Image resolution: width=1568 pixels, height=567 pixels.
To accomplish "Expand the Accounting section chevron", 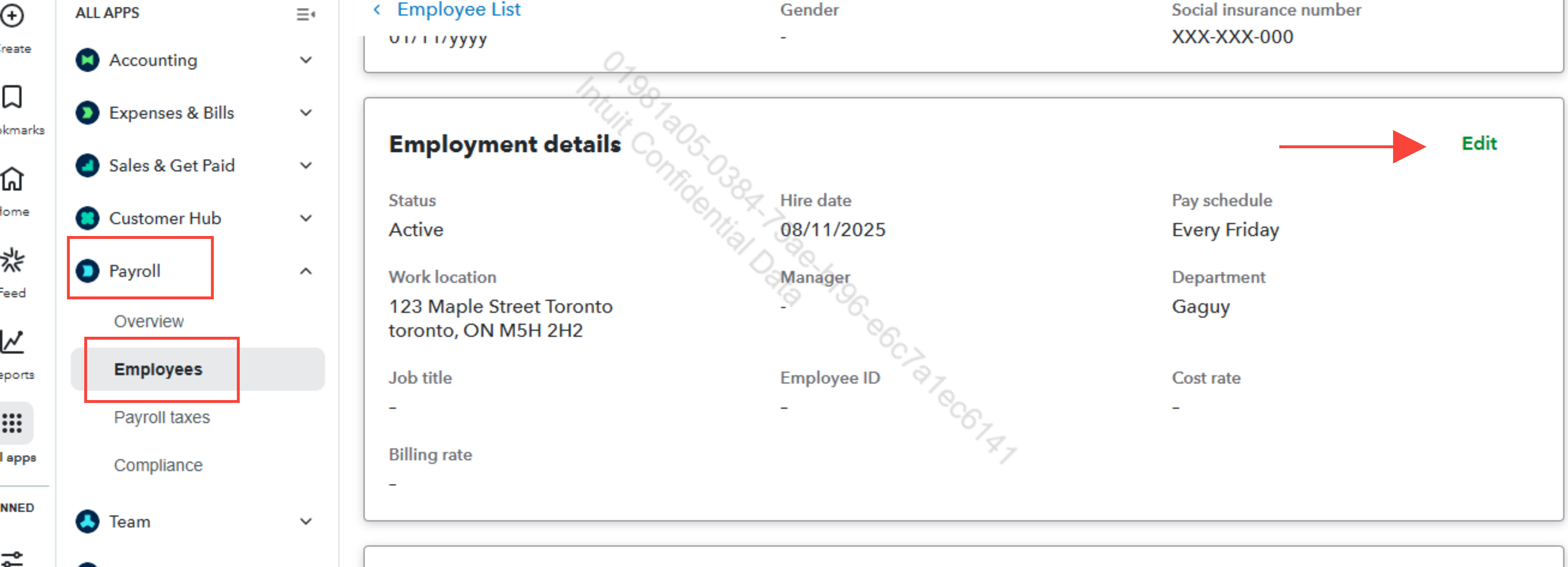I will tap(306, 60).
